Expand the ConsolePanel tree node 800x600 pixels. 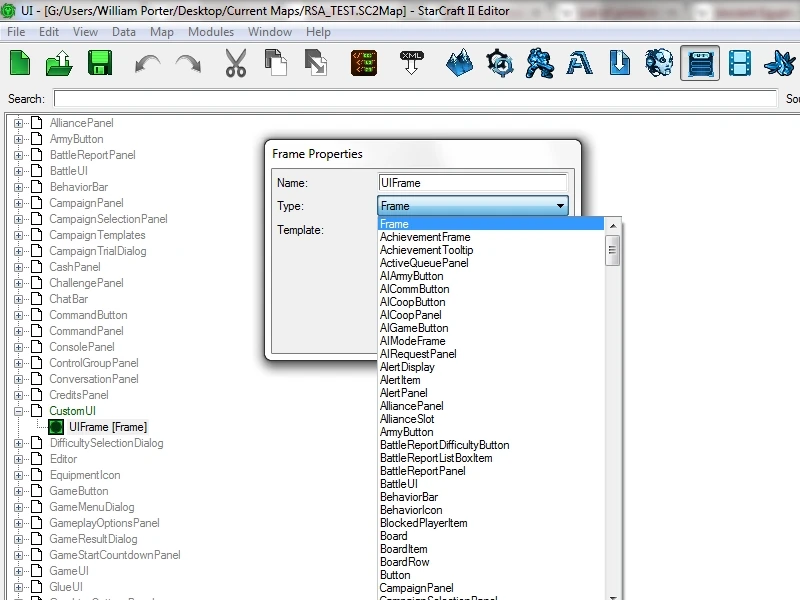point(18,347)
